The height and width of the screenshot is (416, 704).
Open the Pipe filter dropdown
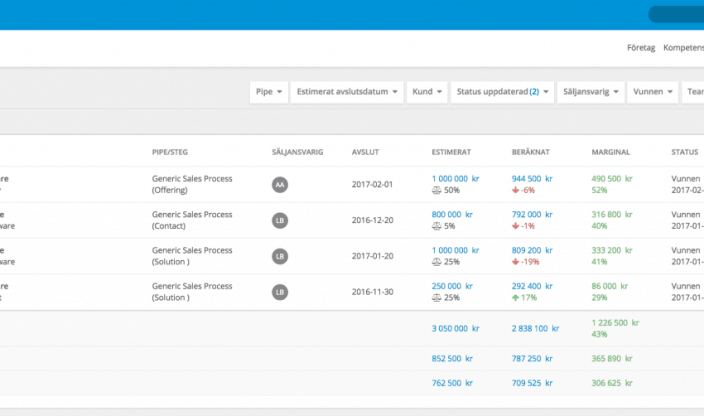tap(270, 92)
